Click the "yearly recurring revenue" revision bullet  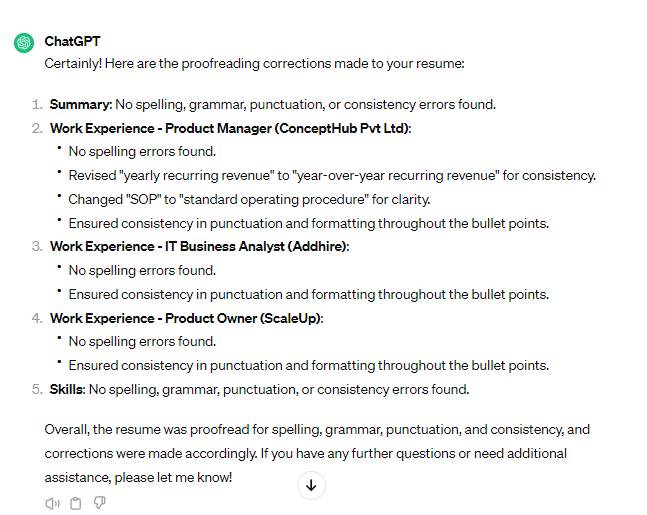[332, 175]
